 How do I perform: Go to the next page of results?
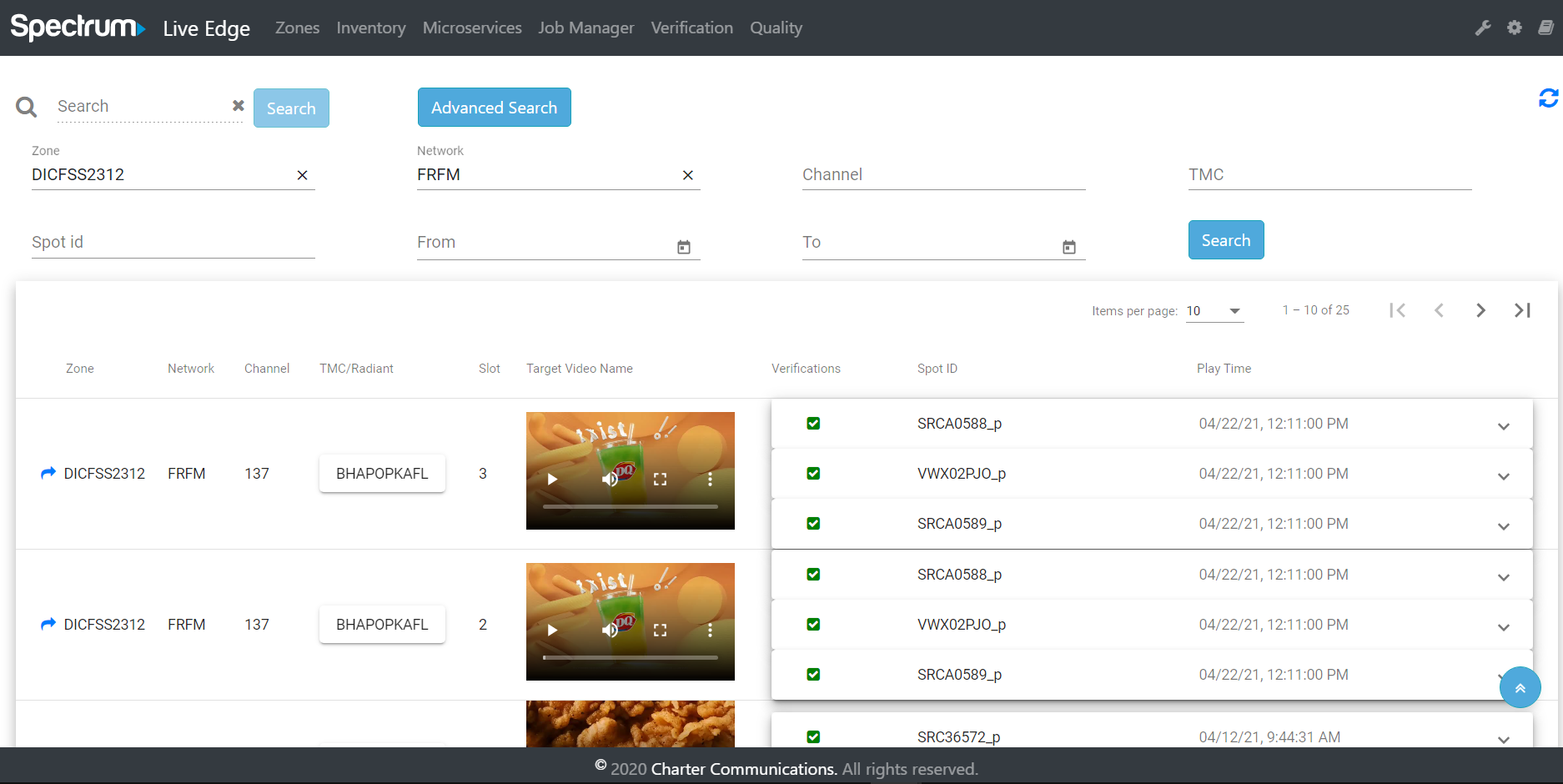[x=1480, y=310]
